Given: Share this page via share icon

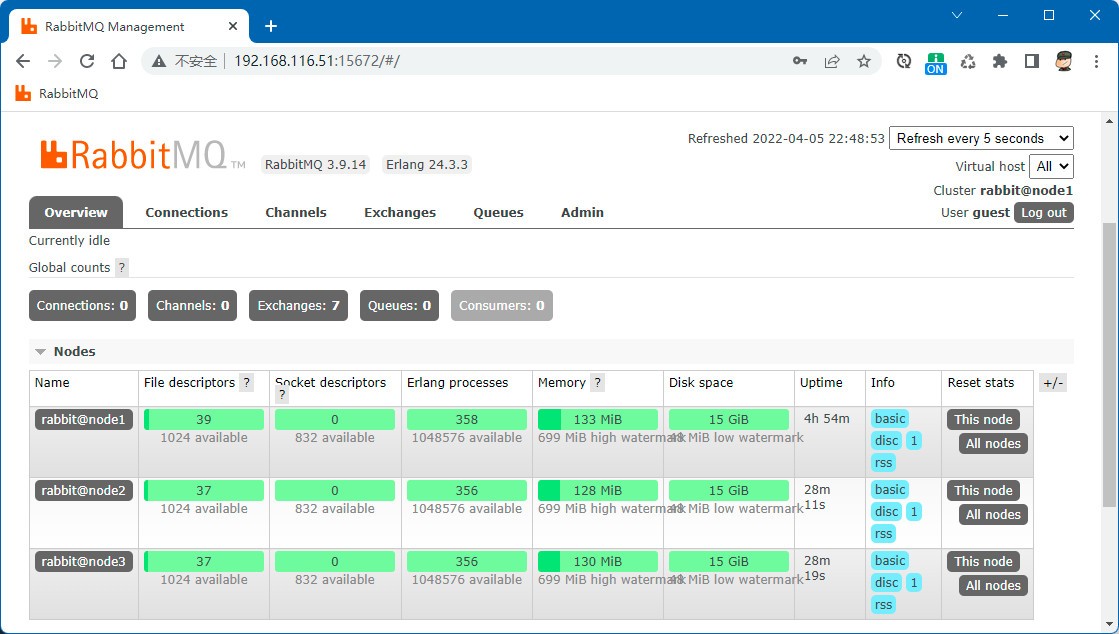Looking at the screenshot, I should pos(831,61).
